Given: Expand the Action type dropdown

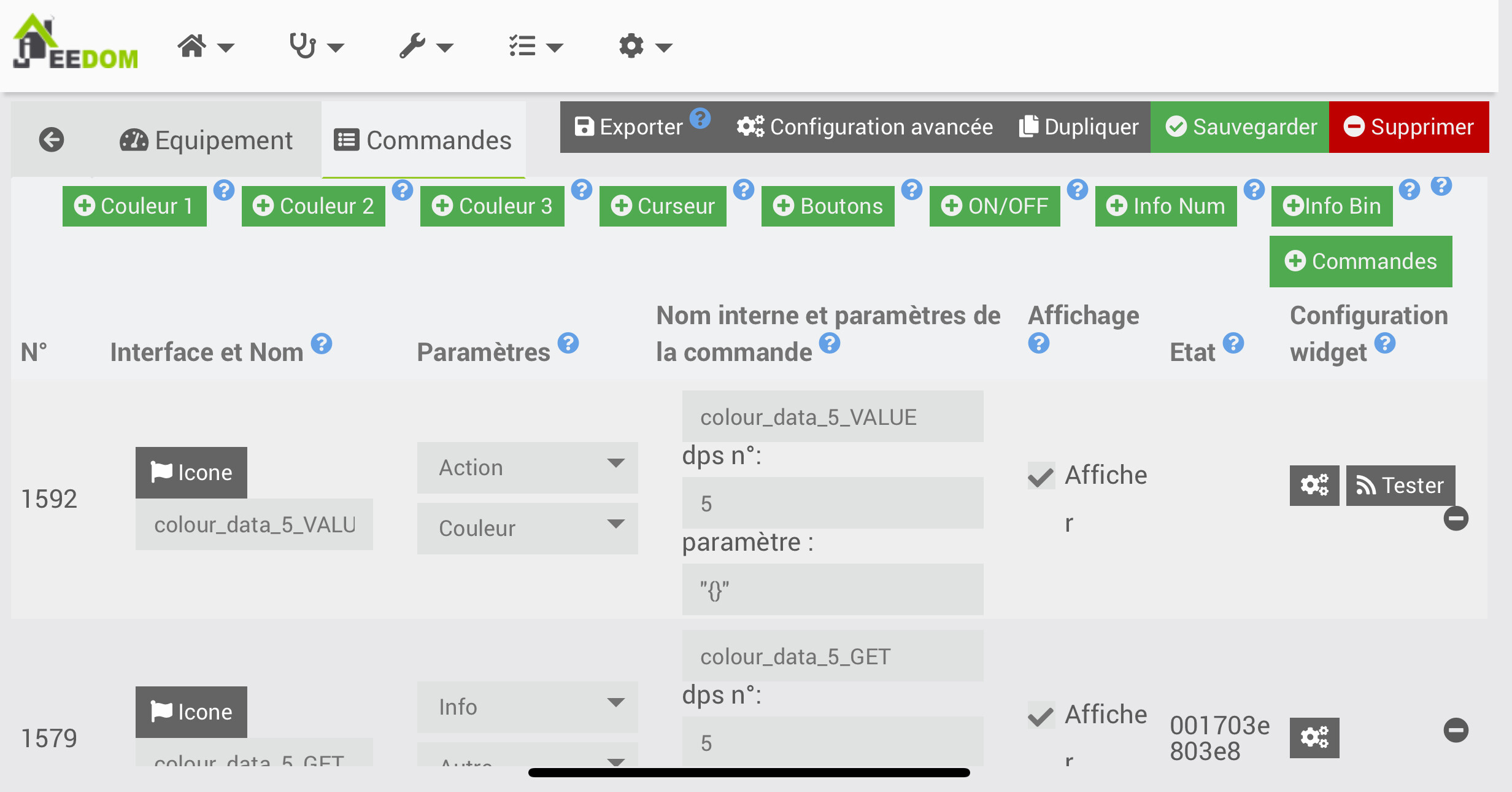Looking at the screenshot, I should pos(527,467).
